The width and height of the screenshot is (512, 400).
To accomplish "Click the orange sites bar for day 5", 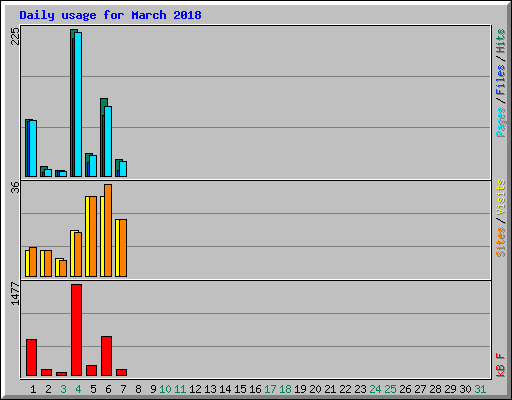I will pyautogui.click(x=93, y=236).
